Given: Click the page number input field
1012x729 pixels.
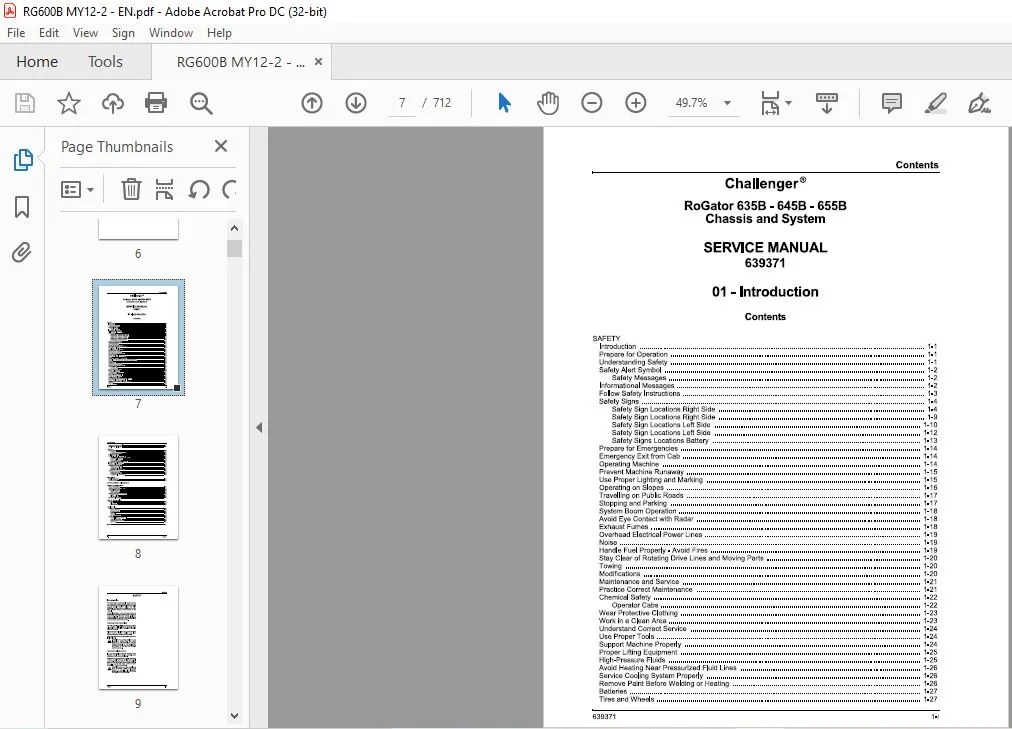Looking at the screenshot, I should [402, 103].
